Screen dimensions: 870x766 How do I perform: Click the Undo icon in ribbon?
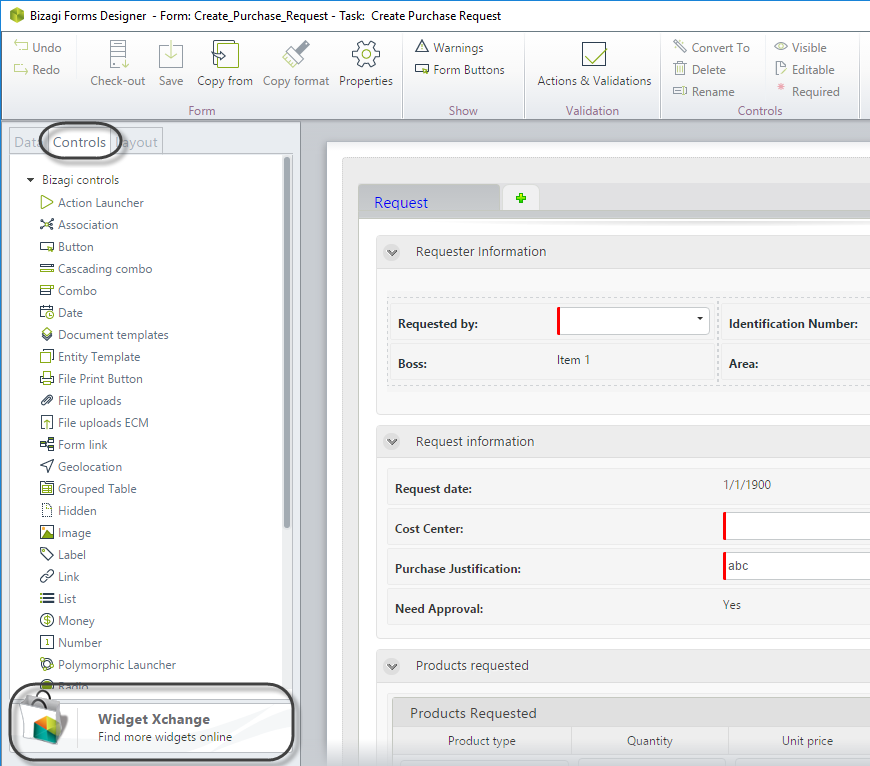tap(21, 46)
